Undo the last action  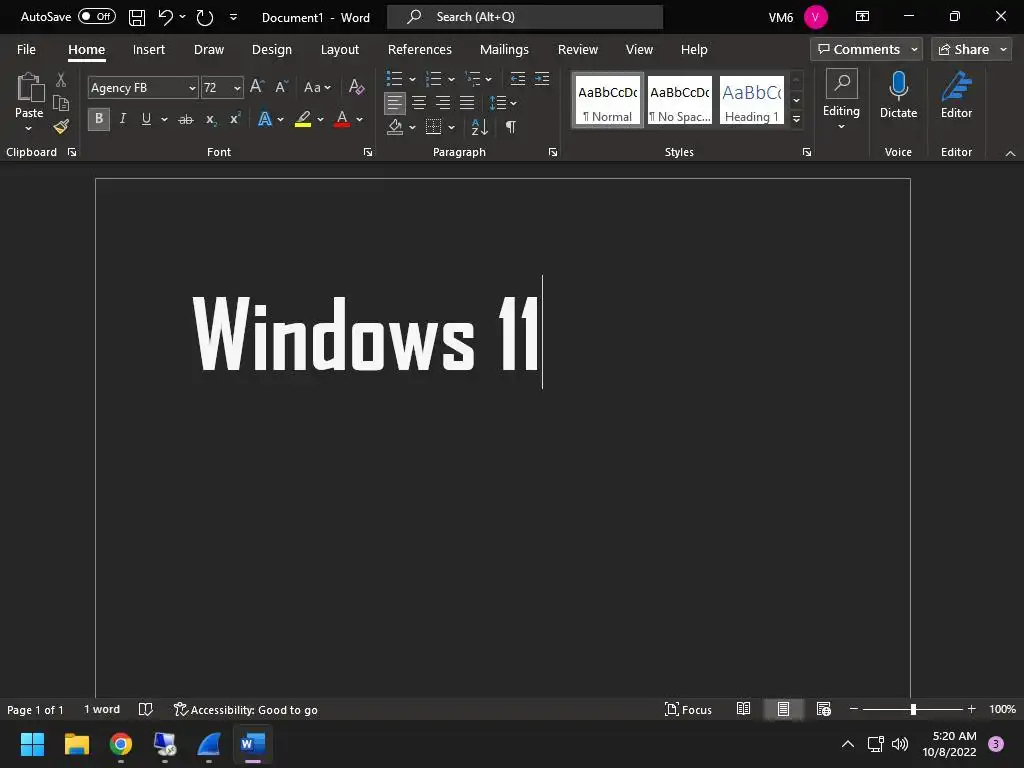click(x=165, y=18)
